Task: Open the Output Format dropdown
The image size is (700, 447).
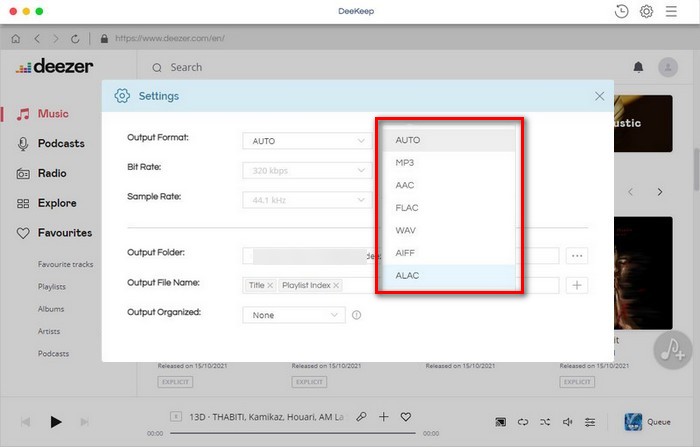Action: (307, 141)
